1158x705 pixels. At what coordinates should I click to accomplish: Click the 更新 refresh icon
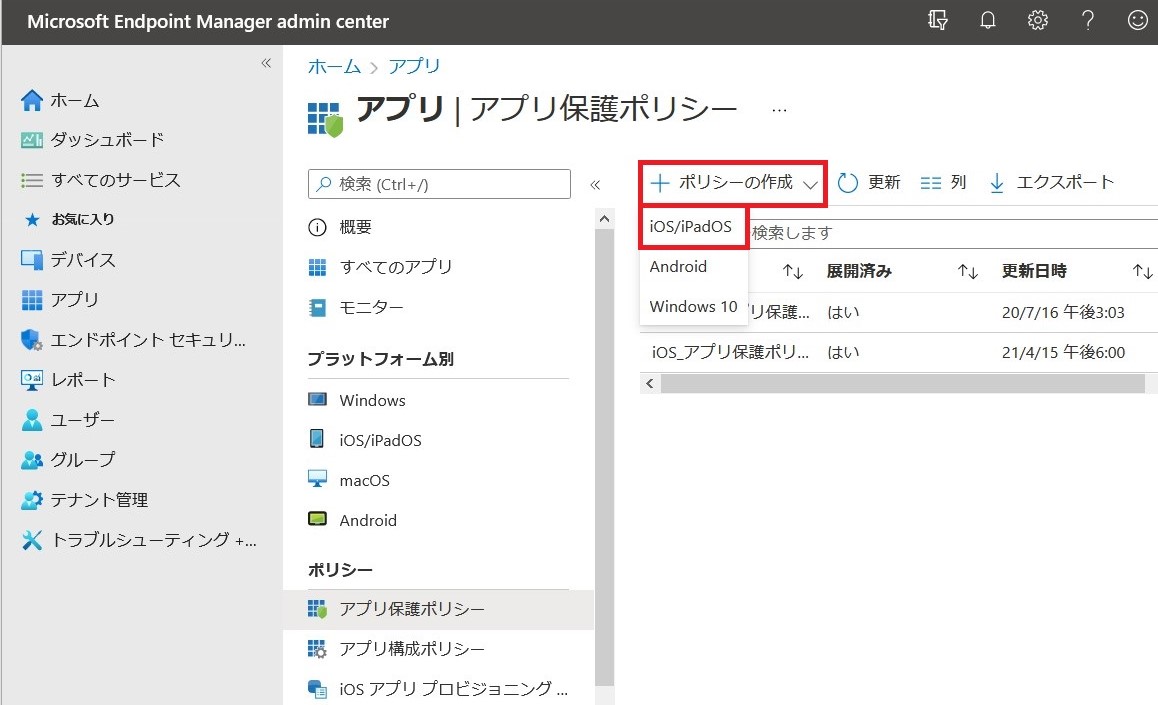click(848, 183)
